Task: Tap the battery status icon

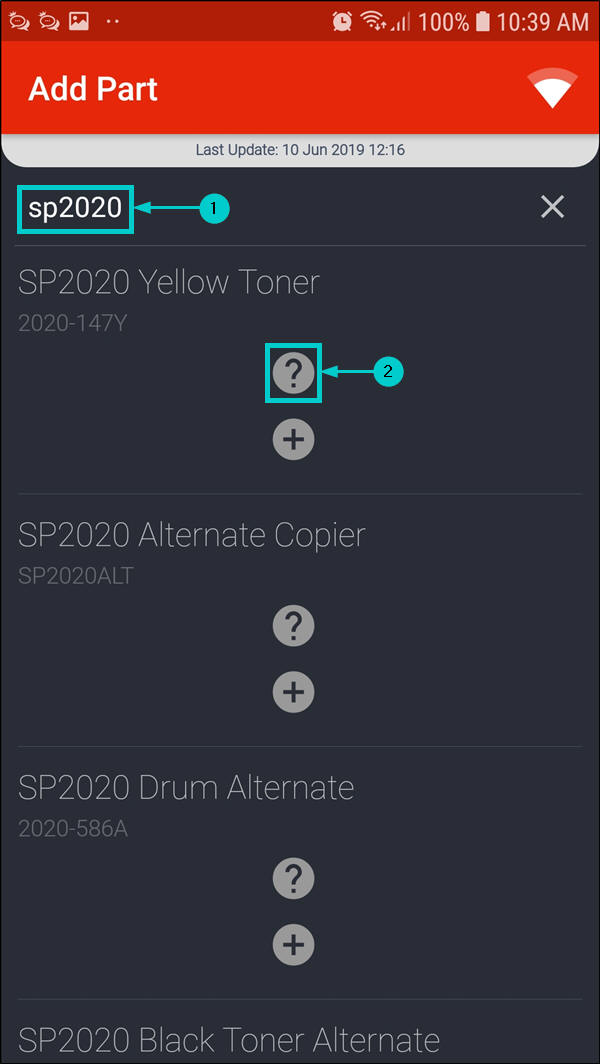Action: 483,21
